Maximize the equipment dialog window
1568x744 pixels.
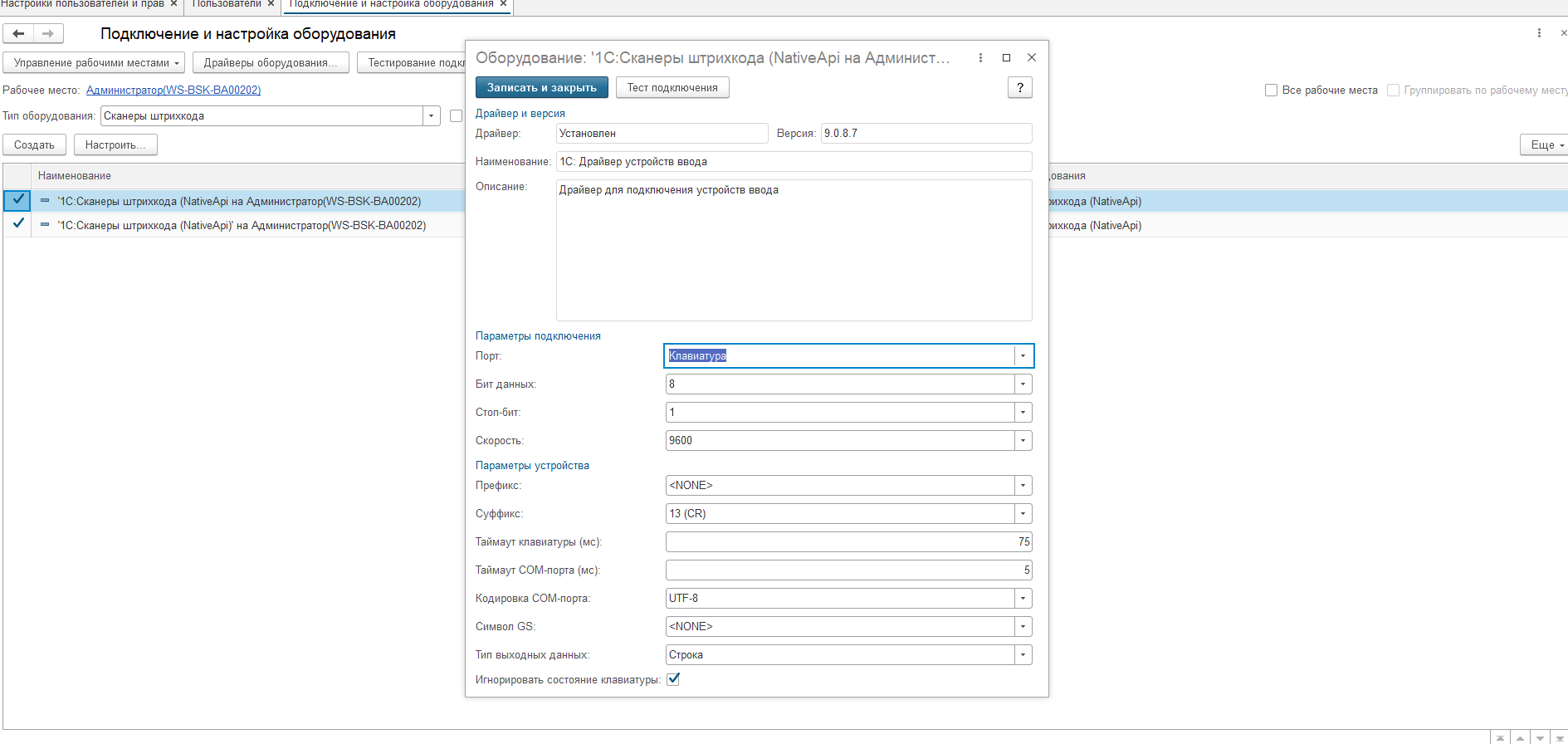click(x=1006, y=58)
